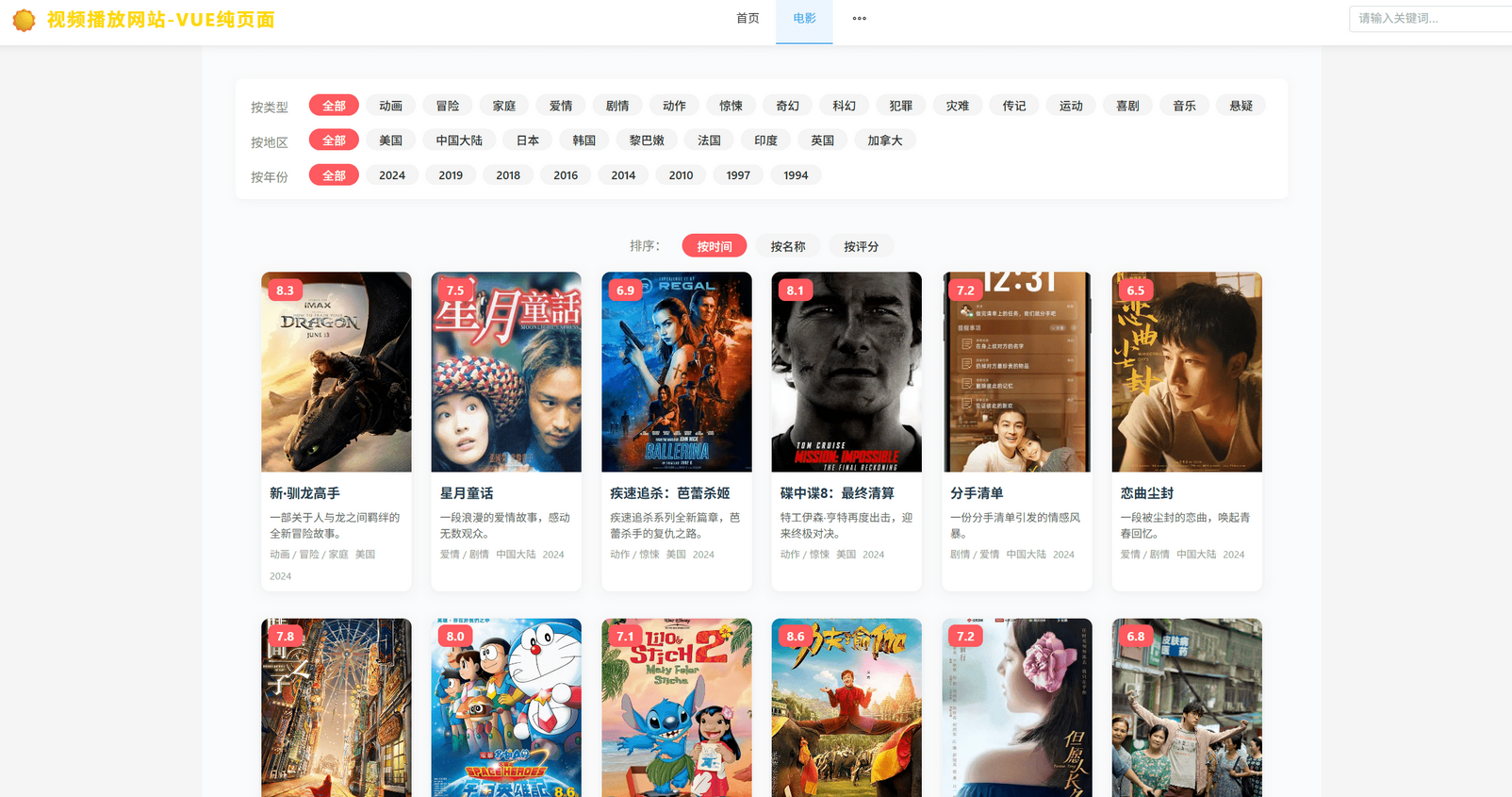Open the Lilo & Stitch 2 poster
Viewport: 1512px width, 797px height.
(677, 707)
